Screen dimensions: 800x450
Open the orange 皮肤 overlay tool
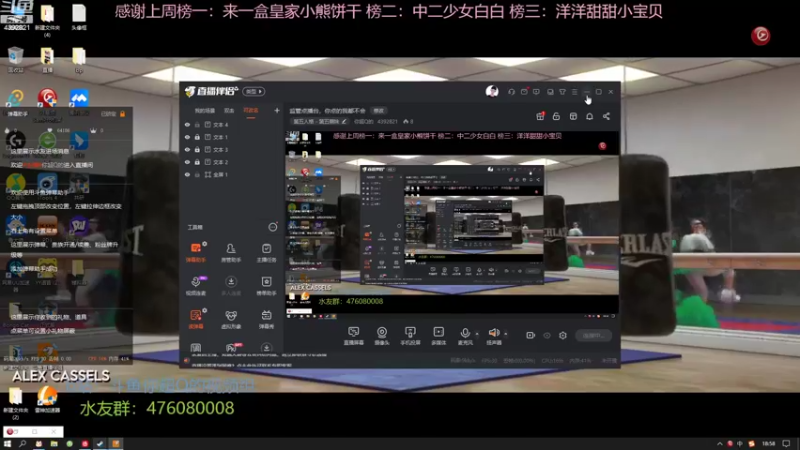point(196,319)
